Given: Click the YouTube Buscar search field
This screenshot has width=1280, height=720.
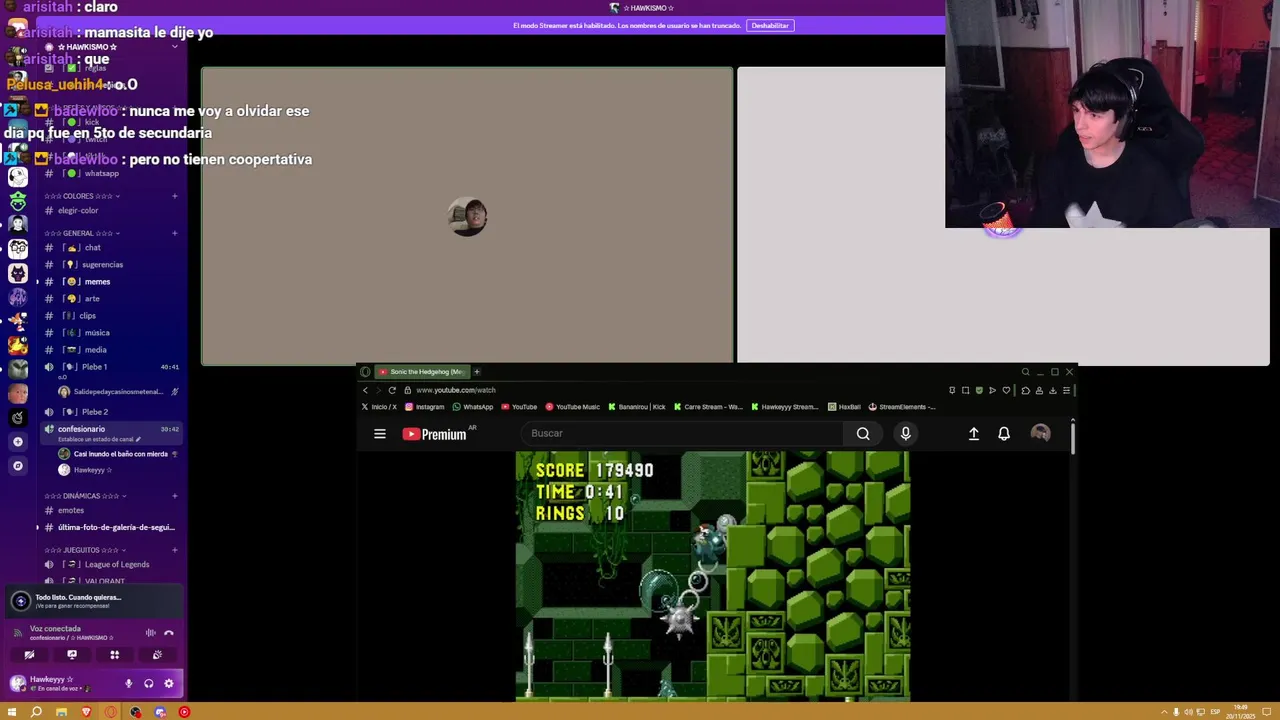Looking at the screenshot, I should click(x=682, y=434).
